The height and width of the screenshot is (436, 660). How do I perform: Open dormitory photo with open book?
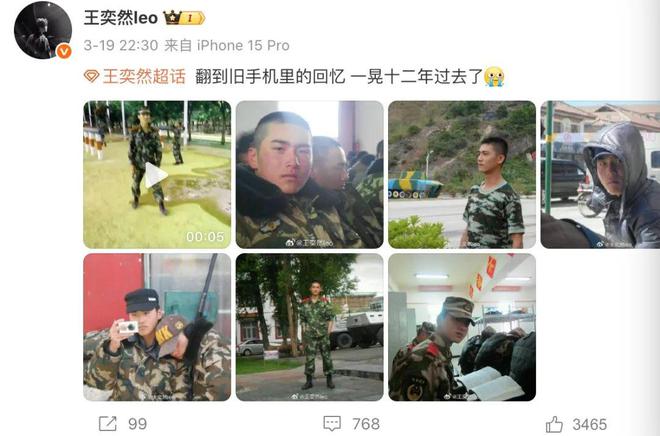click(462, 327)
